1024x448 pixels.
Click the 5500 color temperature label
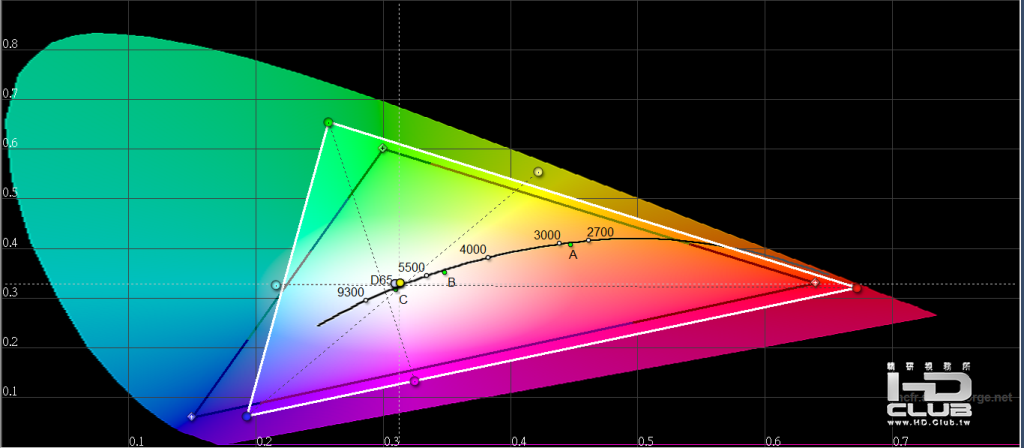coord(411,266)
